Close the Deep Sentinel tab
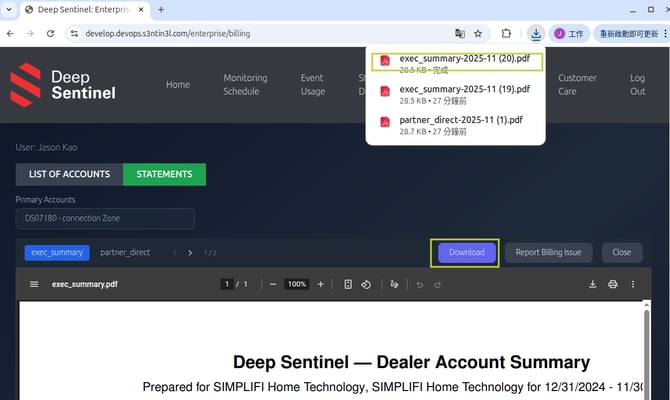 click(x=141, y=9)
